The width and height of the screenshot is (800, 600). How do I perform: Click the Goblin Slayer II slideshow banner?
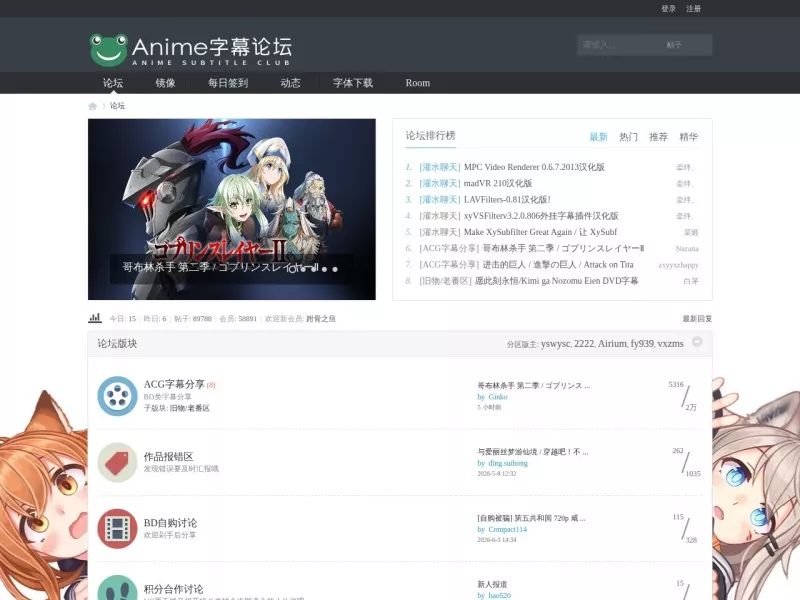[x=232, y=209]
